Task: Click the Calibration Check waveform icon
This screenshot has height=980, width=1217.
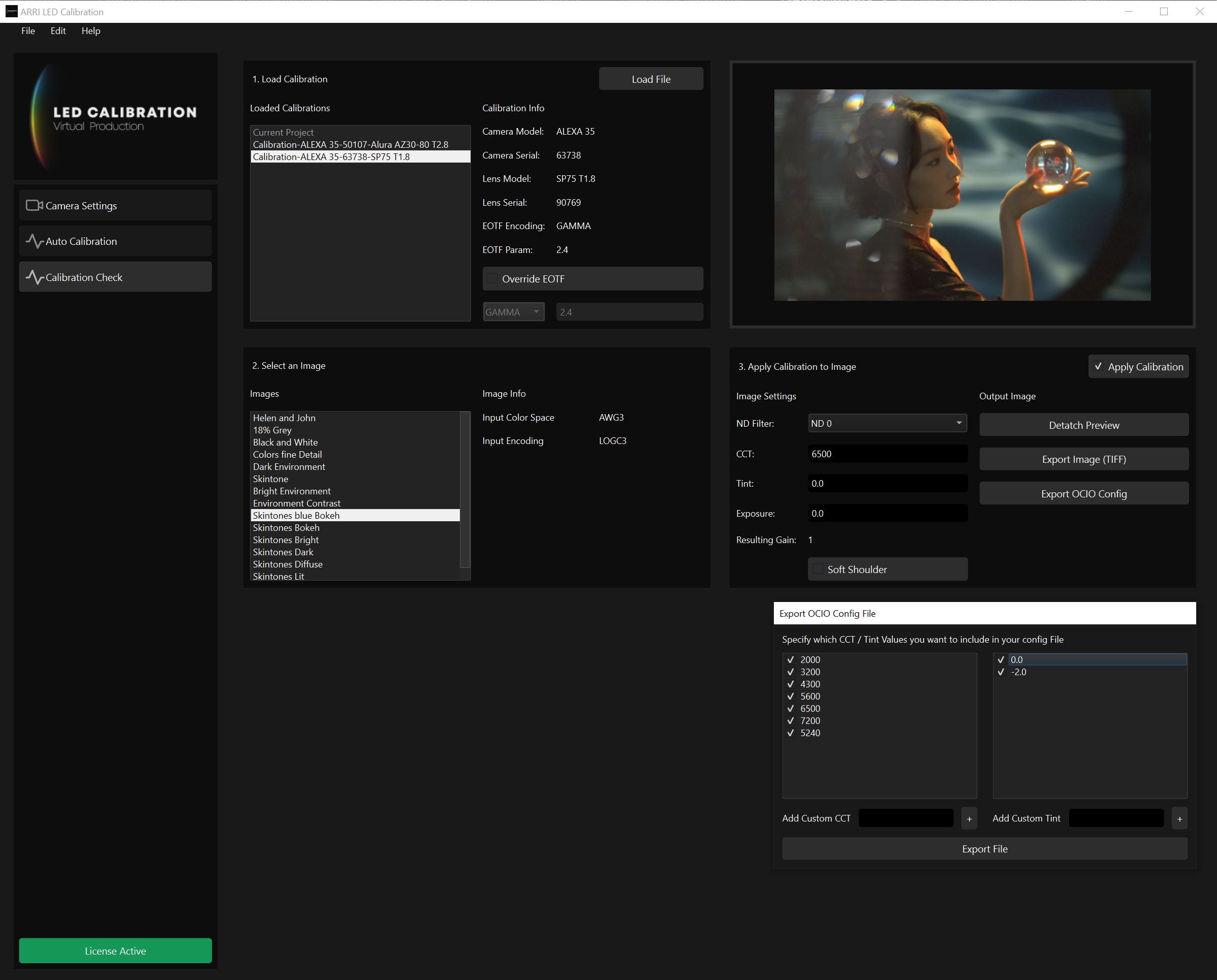Action: [34, 277]
